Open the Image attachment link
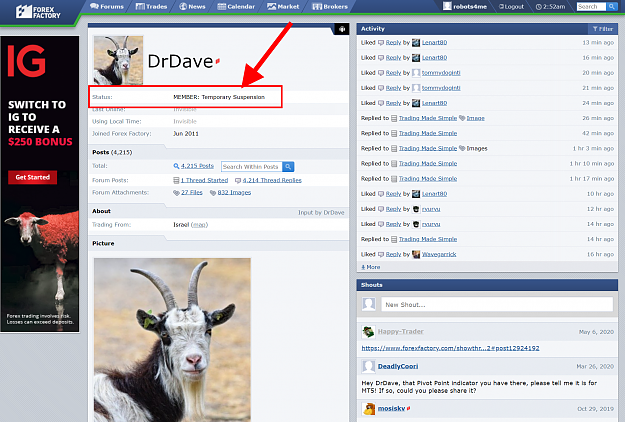This screenshot has height=422, width=625. [475, 118]
